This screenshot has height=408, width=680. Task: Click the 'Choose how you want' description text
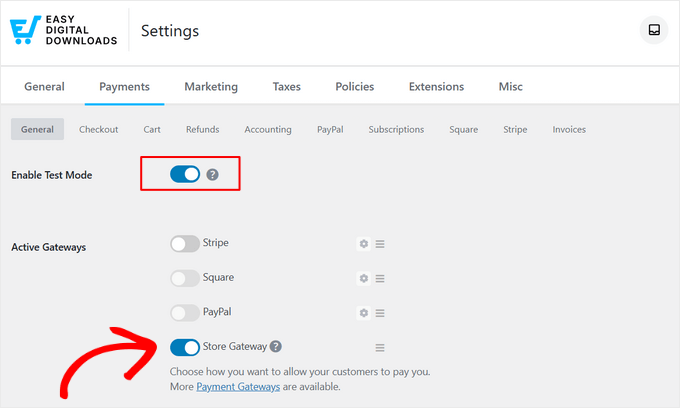point(300,372)
